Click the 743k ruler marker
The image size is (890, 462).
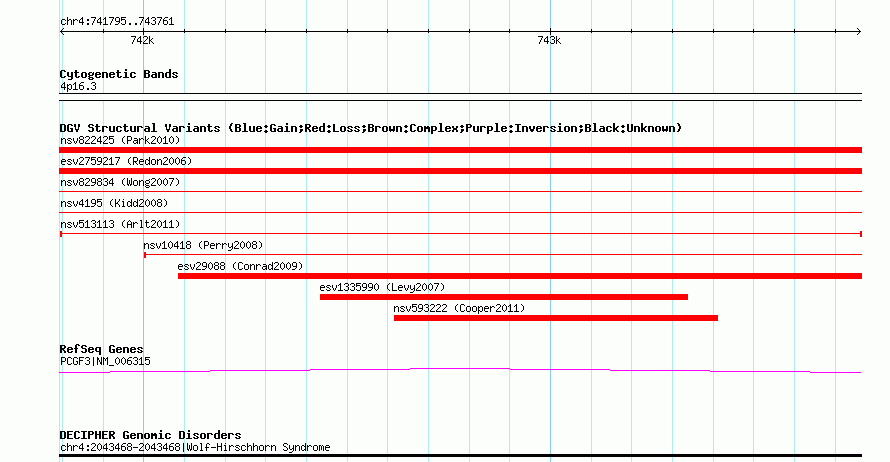click(549, 40)
